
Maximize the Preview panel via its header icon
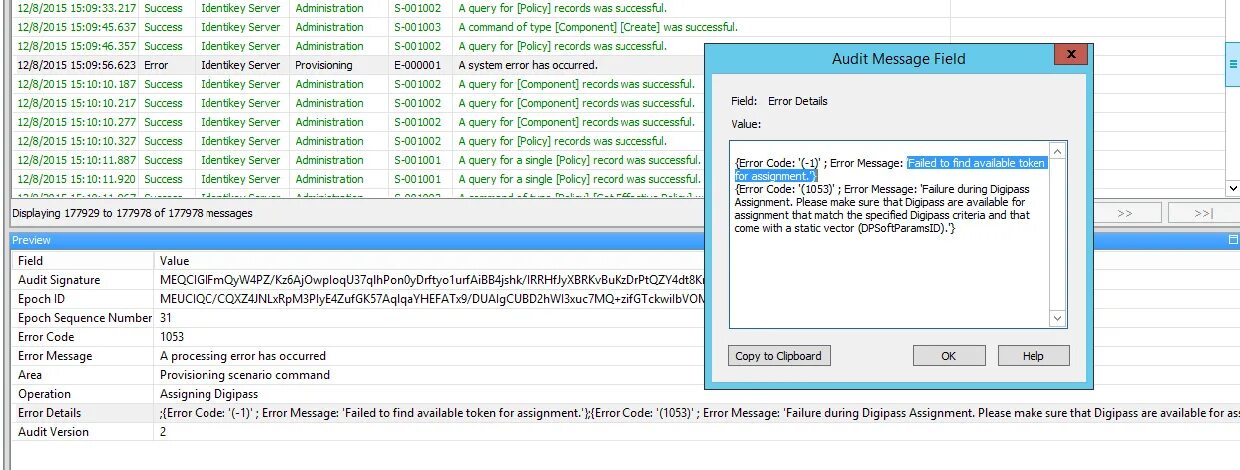(1232, 240)
